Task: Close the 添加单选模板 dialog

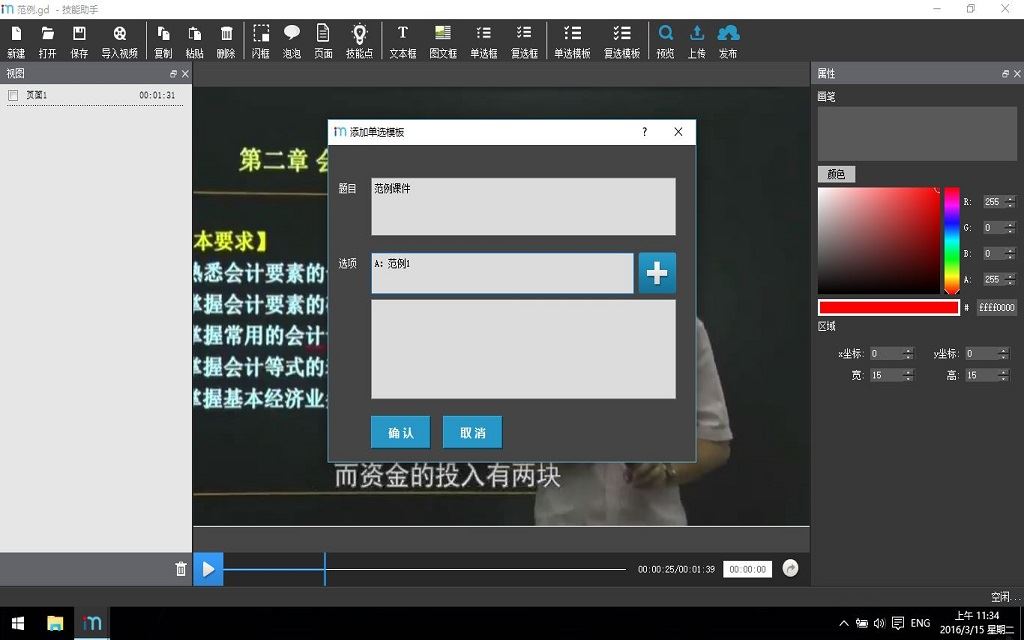Action: pyautogui.click(x=678, y=132)
